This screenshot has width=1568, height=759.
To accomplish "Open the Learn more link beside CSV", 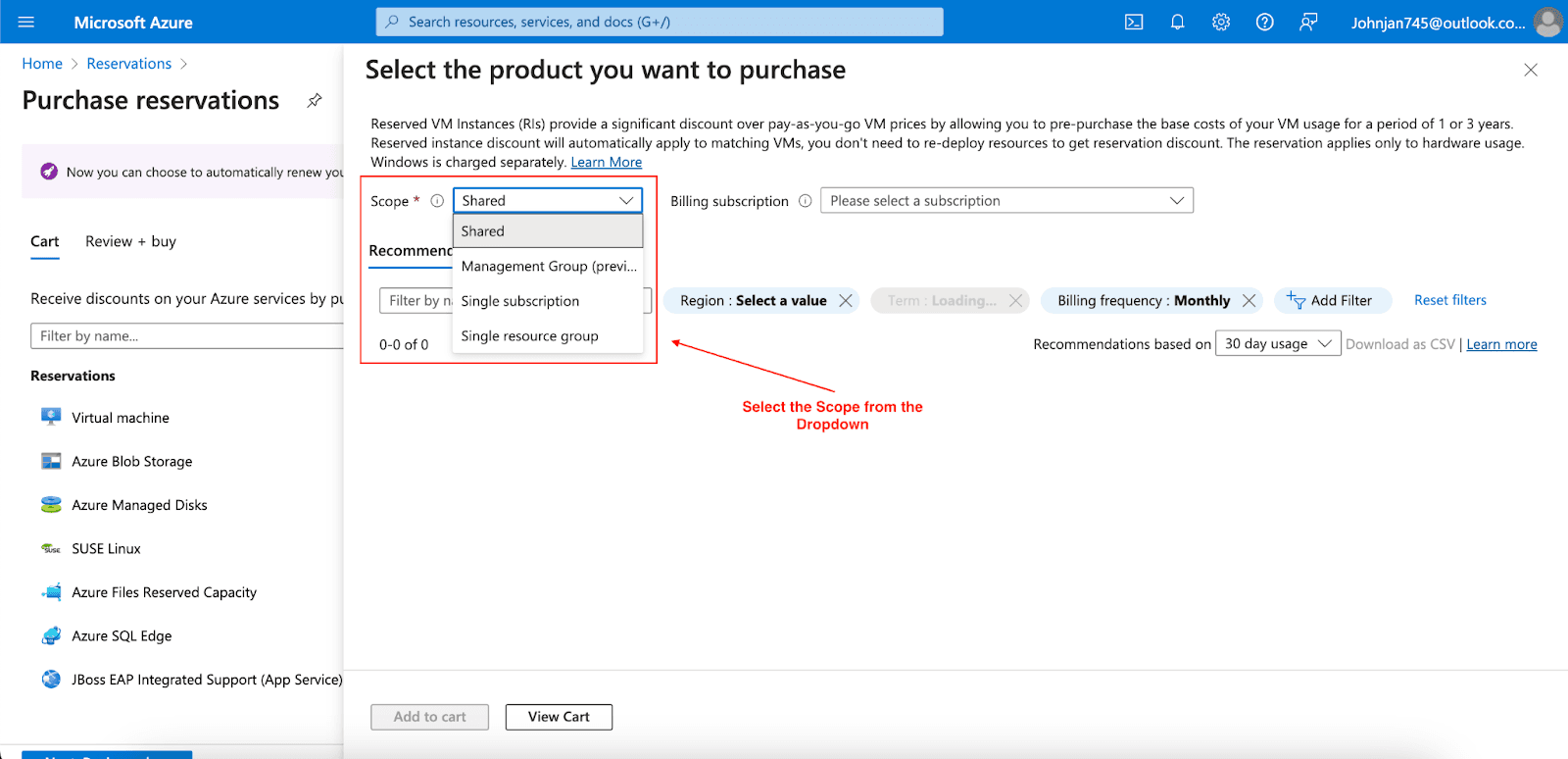I will [x=1501, y=344].
